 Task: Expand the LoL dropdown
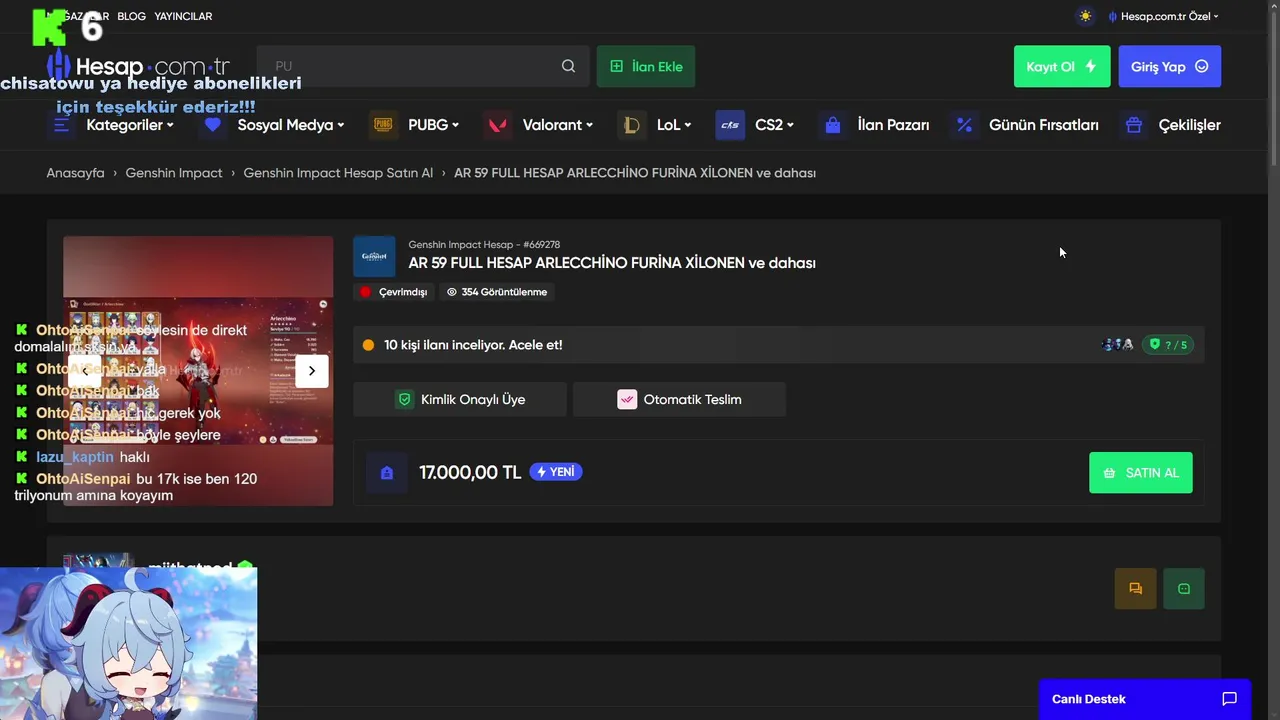point(675,125)
